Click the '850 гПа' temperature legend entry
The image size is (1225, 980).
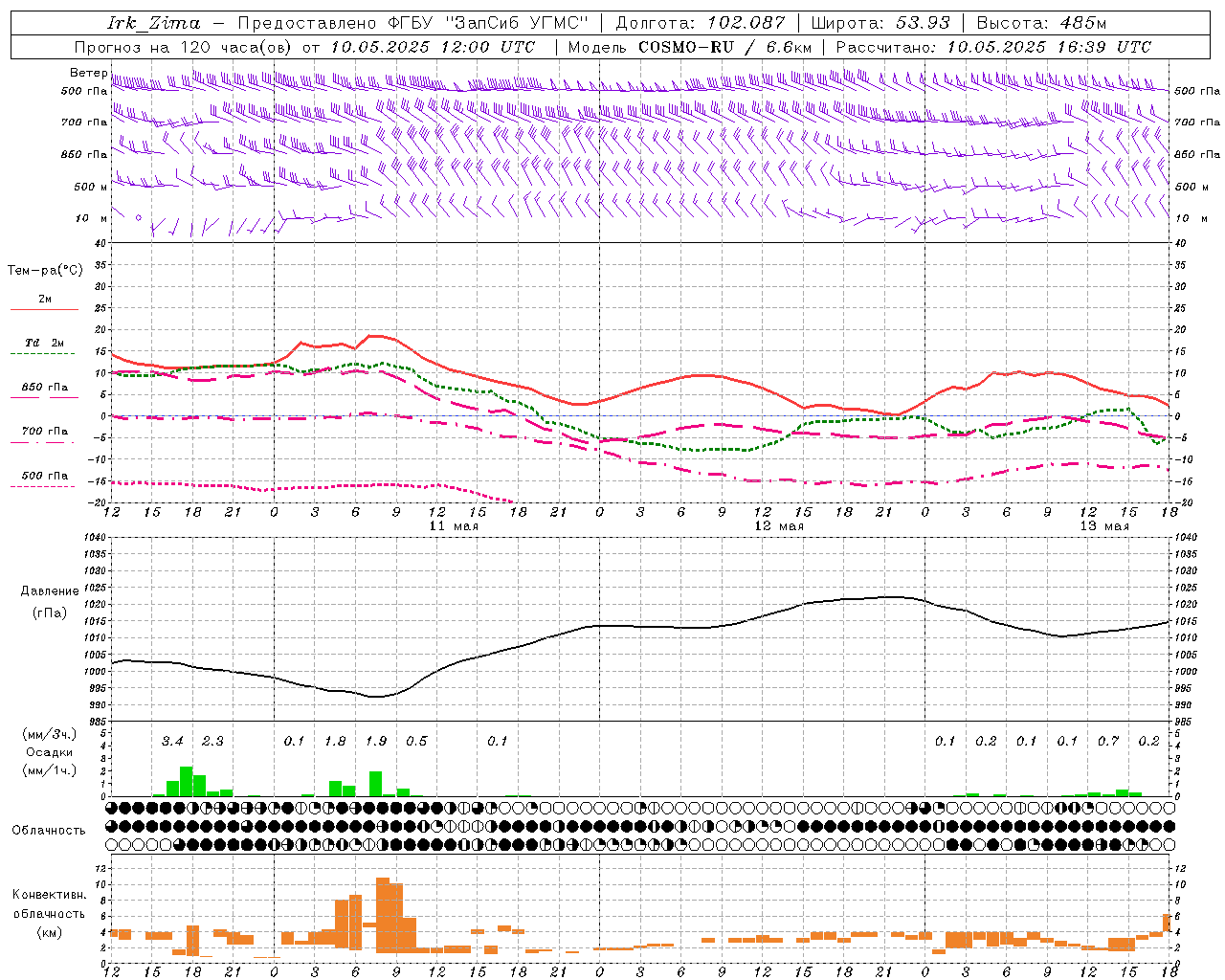[x=44, y=388]
